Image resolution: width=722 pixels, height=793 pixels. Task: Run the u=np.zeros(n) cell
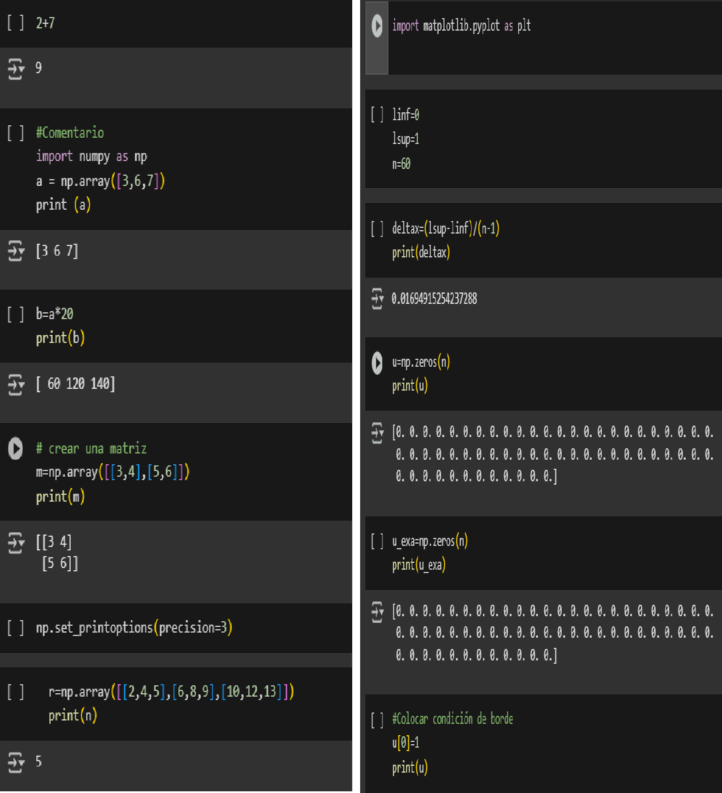[x=377, y=363]
